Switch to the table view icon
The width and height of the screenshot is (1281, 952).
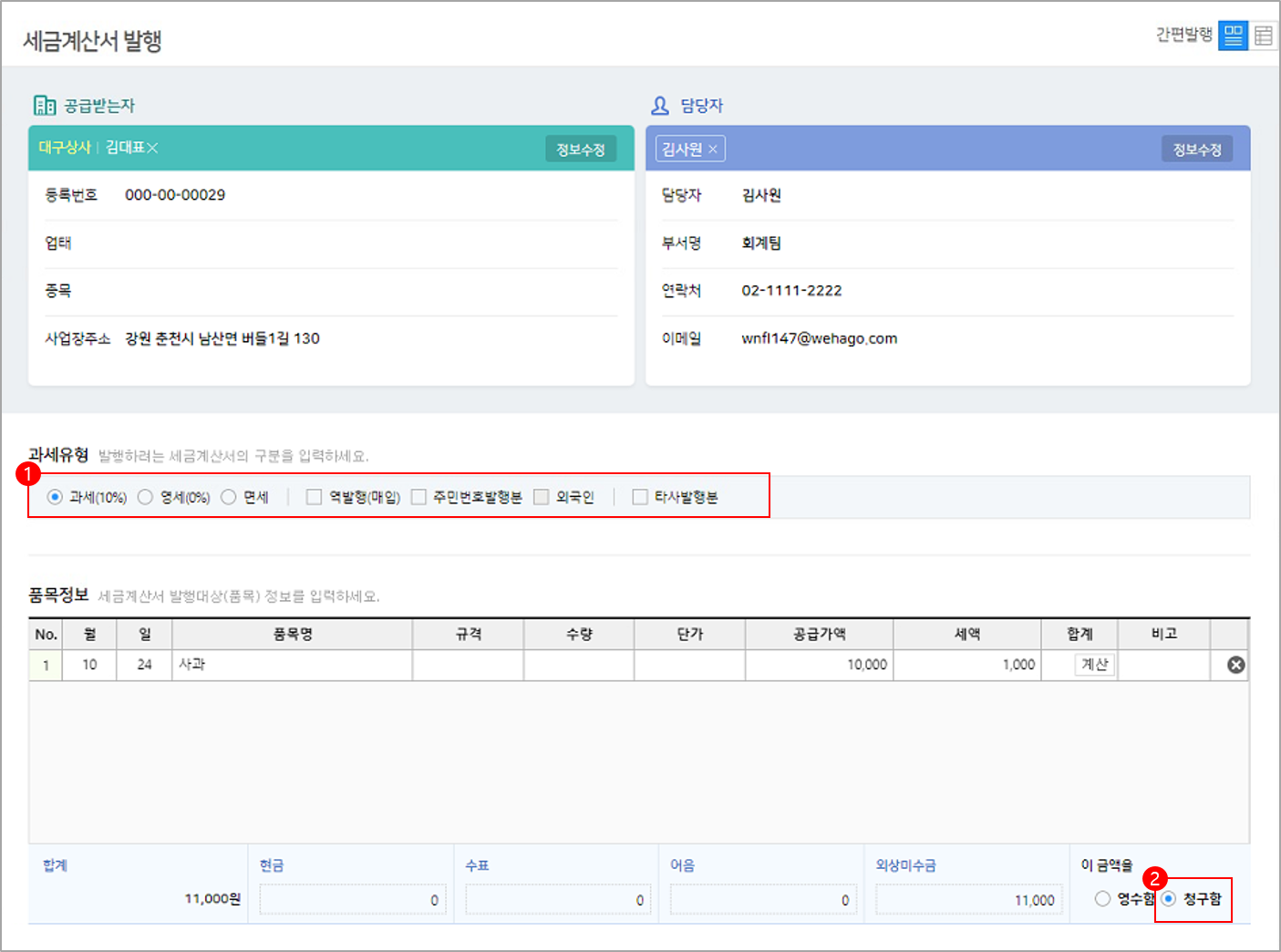pos(1263,36)
